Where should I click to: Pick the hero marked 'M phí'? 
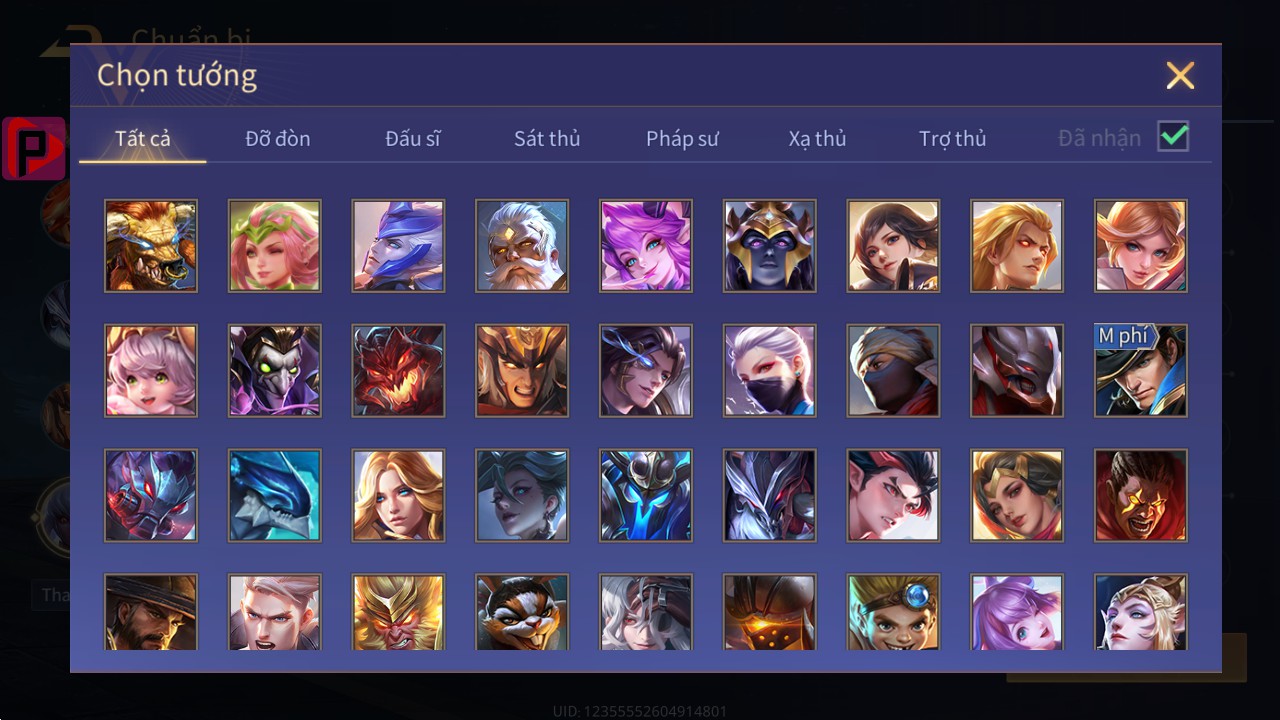pyautogui.click(x=1141, y=371)
